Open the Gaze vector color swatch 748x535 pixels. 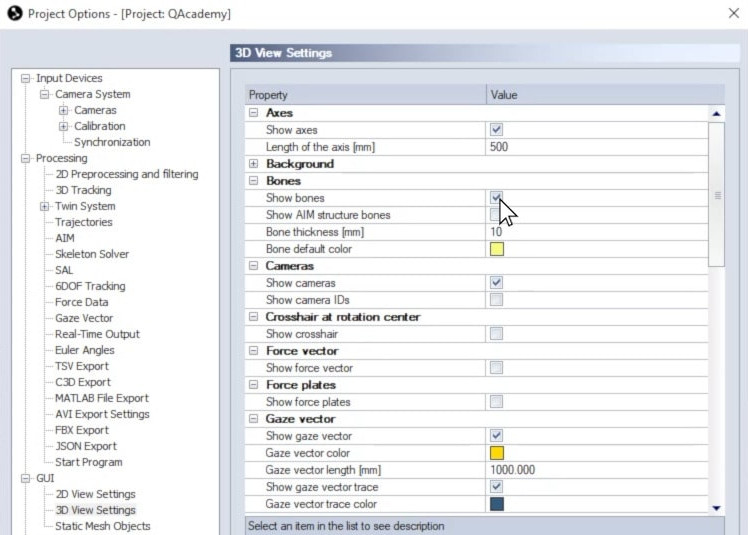(497, 452)
